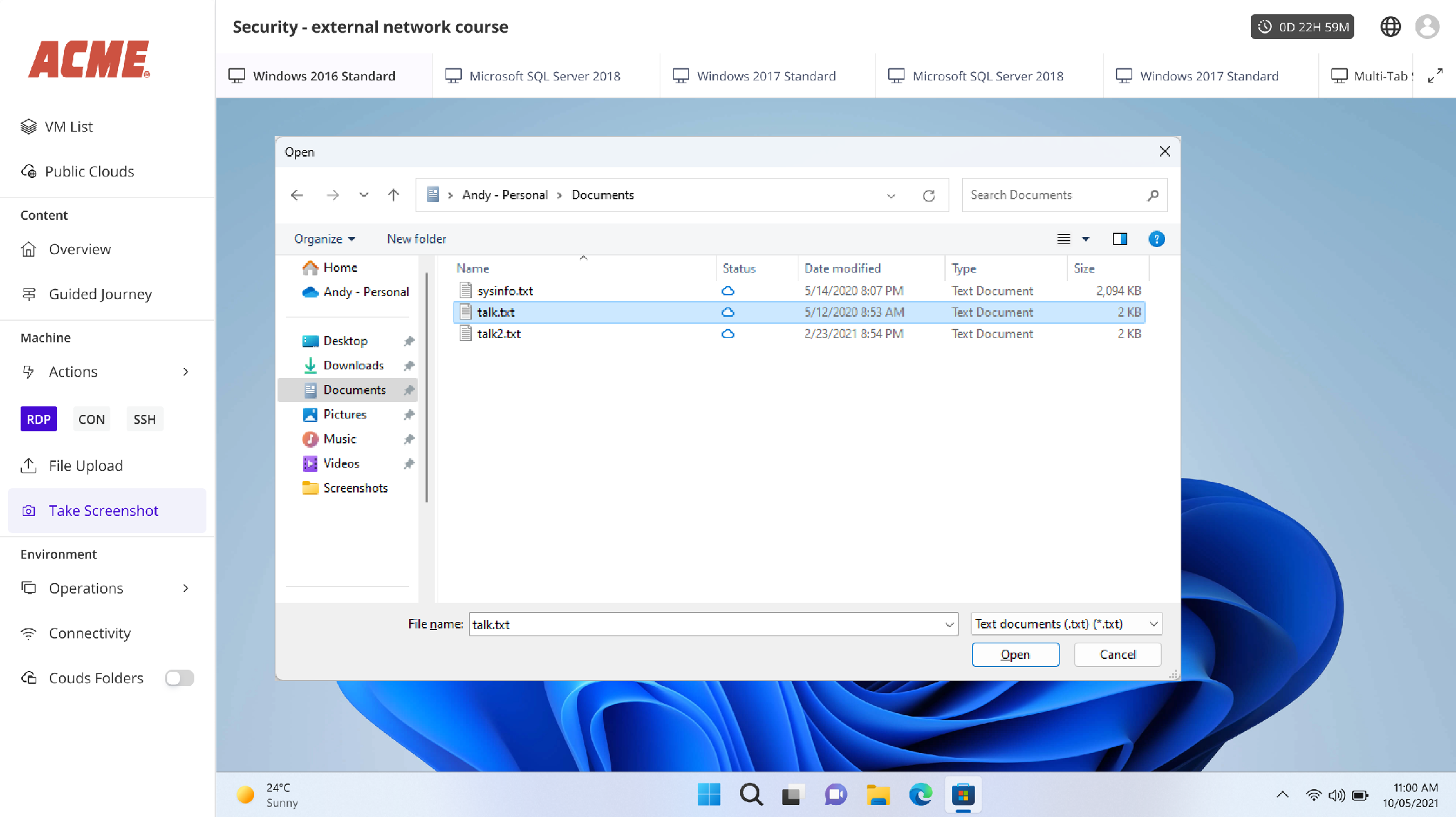Open the user profile avatar
1456x817 pixels.
click(1428, 27)
